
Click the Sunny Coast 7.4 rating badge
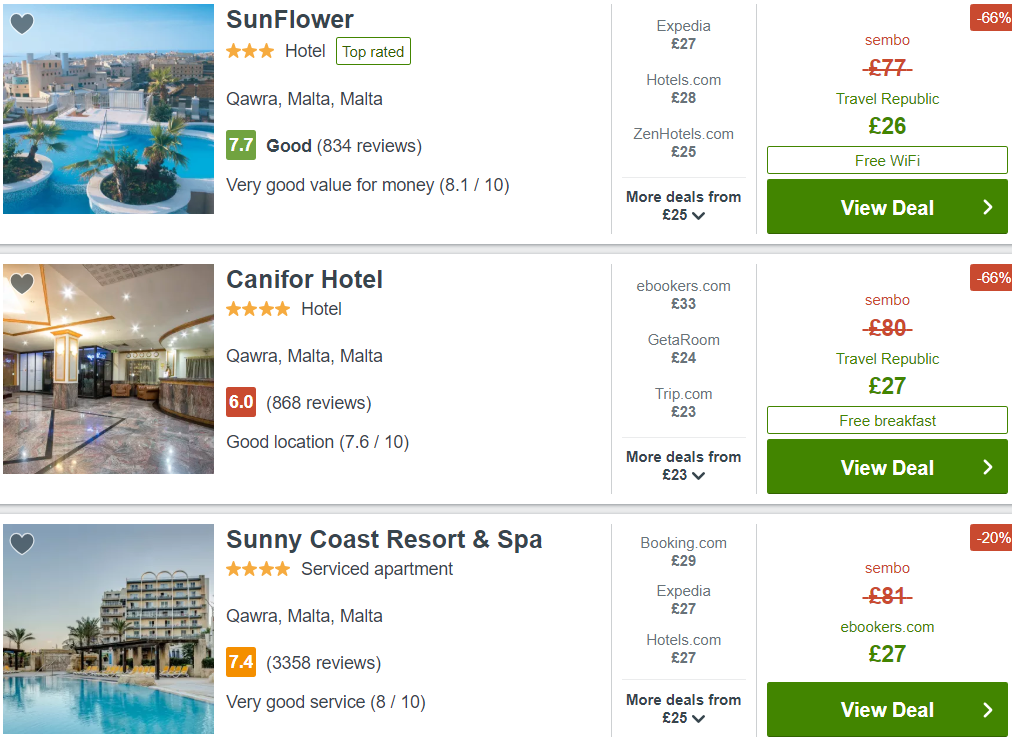click(x=241, y=662)
